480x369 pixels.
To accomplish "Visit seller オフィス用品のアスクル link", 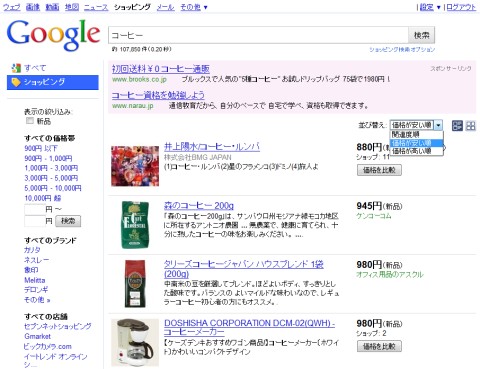I will 390,275.
